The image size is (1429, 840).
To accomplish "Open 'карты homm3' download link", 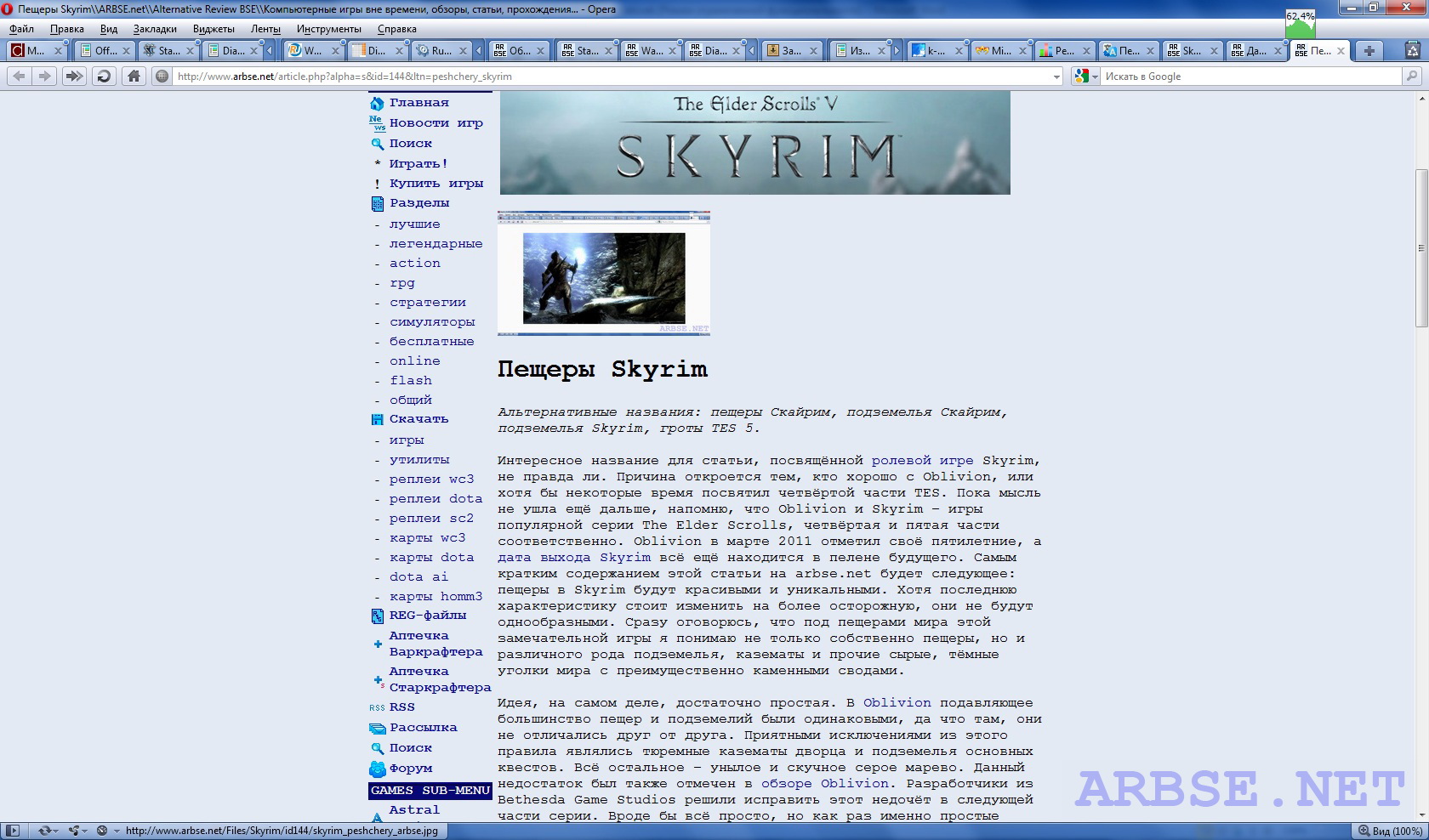I will point(436,597).
